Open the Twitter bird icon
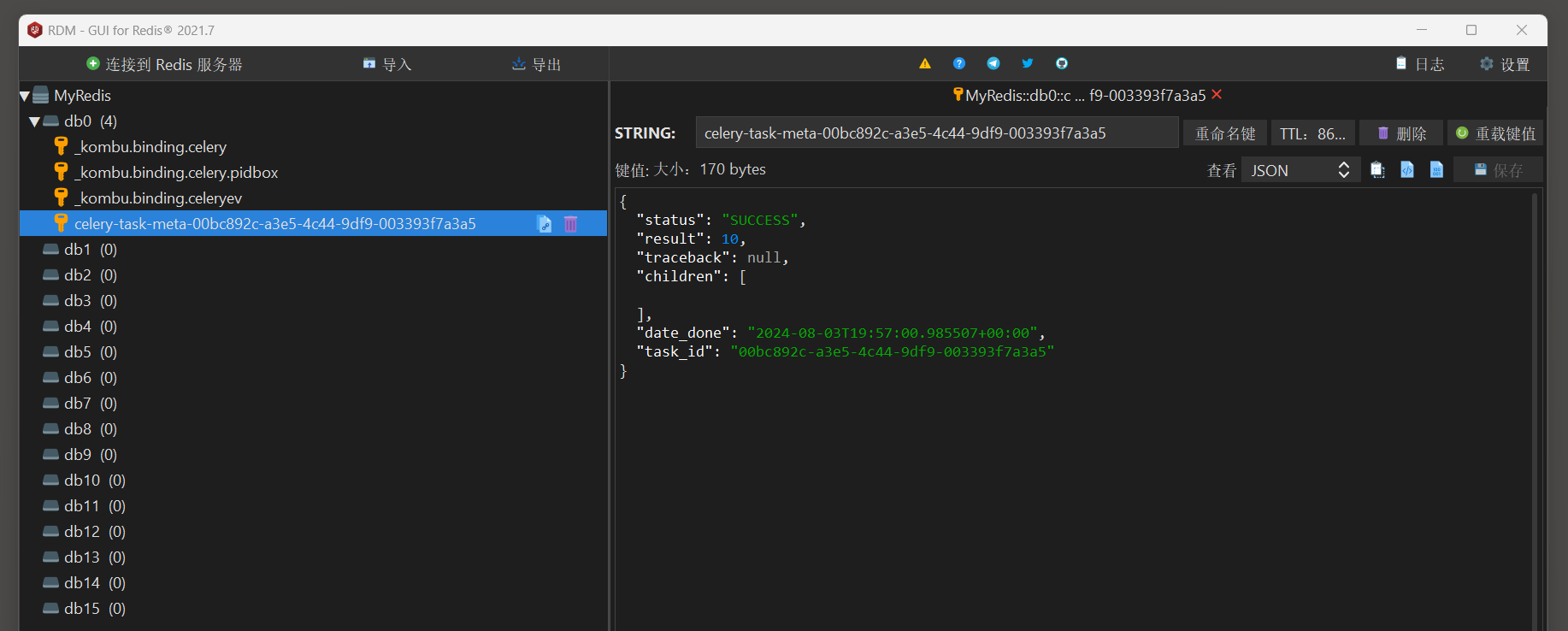 point(1028,63)
